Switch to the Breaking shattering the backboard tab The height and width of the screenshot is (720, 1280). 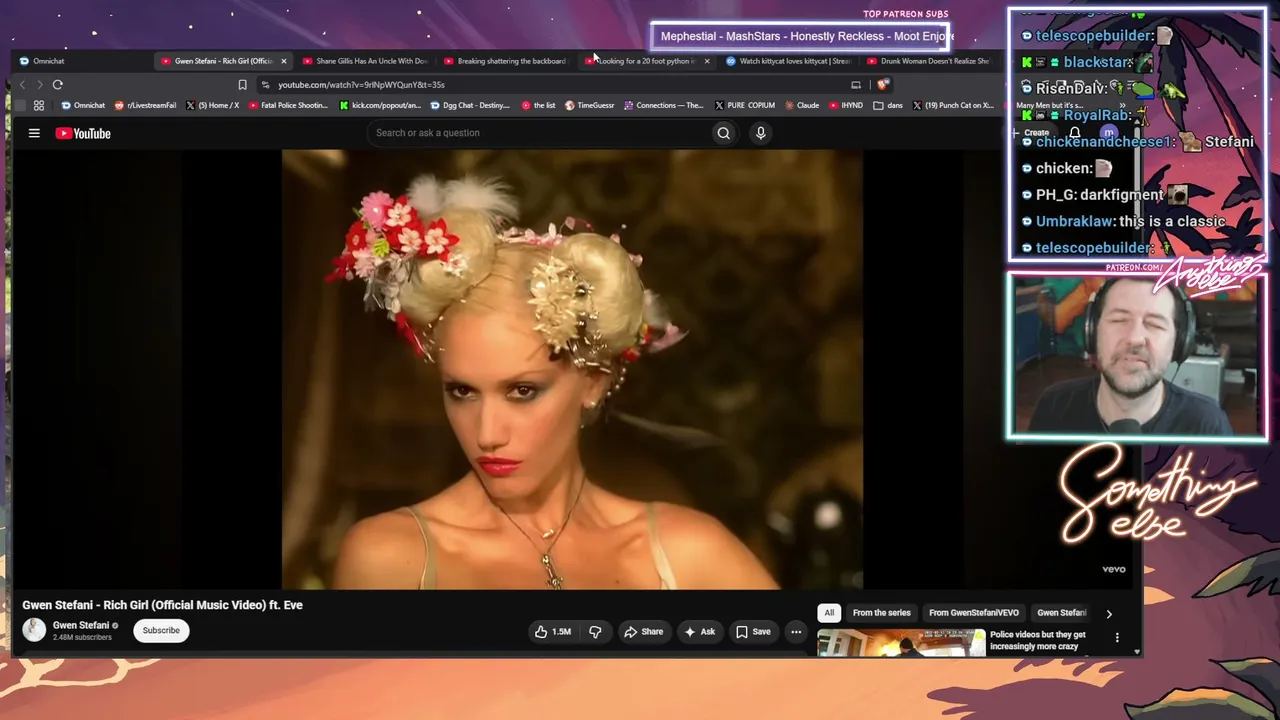click(x=507, y=61)
